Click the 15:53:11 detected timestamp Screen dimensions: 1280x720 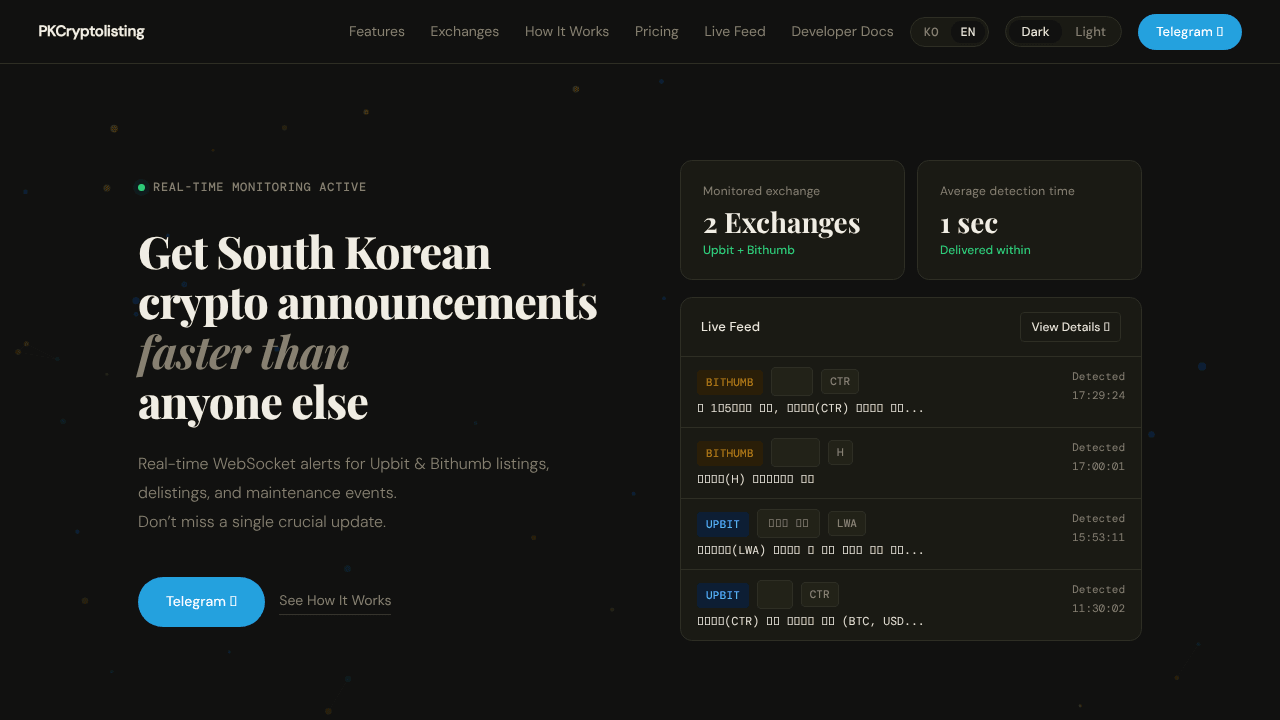pos(1099,537)
